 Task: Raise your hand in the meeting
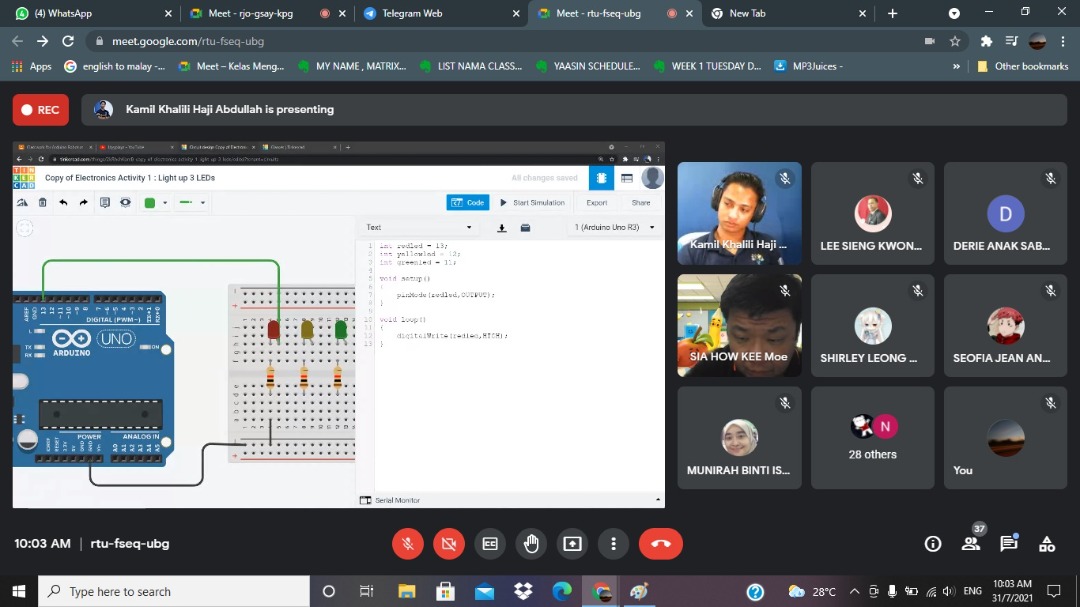point(531,544)
